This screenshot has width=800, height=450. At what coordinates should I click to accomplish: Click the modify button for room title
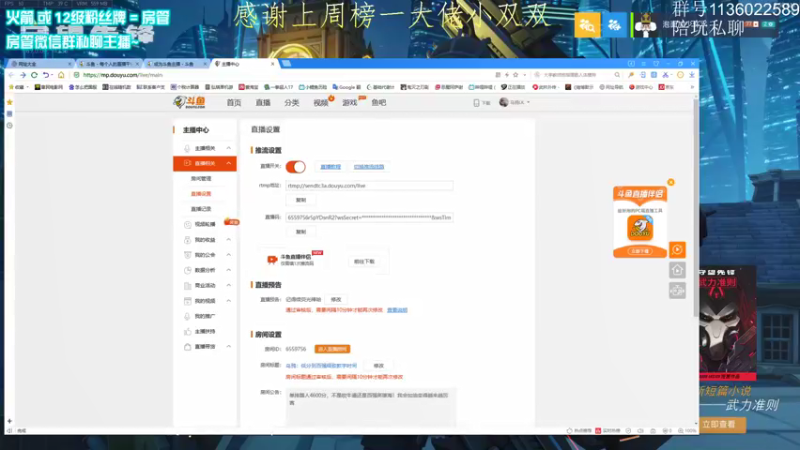(x=379, y=366)
